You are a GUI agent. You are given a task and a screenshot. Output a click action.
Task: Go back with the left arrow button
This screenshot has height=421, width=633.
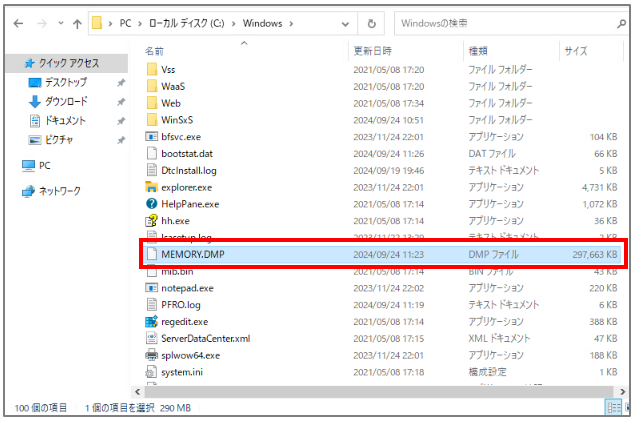click(18, 23)
